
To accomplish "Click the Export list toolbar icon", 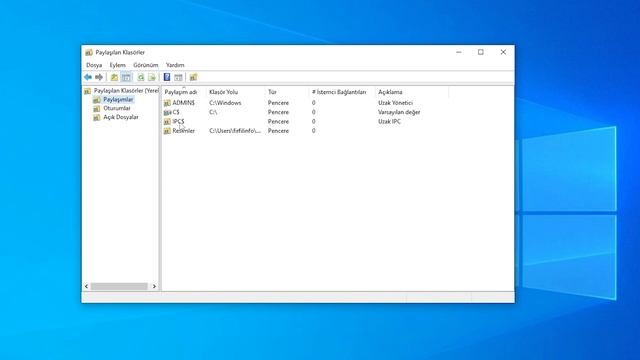I will click(x=152, y=77).
